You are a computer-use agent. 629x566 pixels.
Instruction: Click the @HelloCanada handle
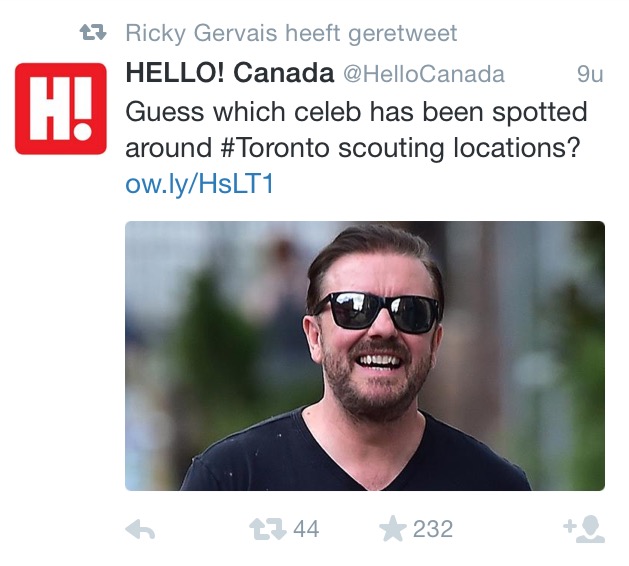(x=424, y=75)
